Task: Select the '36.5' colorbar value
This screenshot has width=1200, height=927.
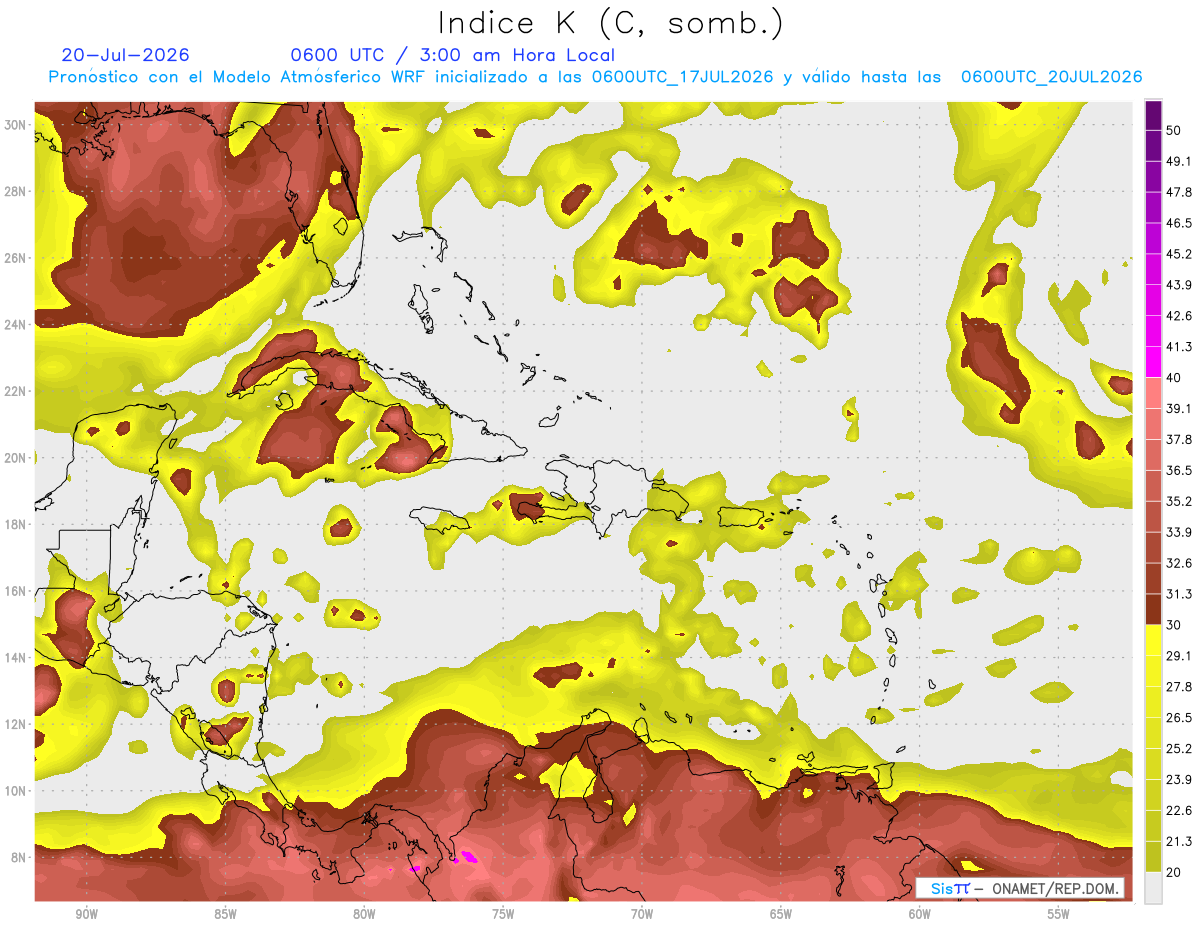Action: (1179, 470)
